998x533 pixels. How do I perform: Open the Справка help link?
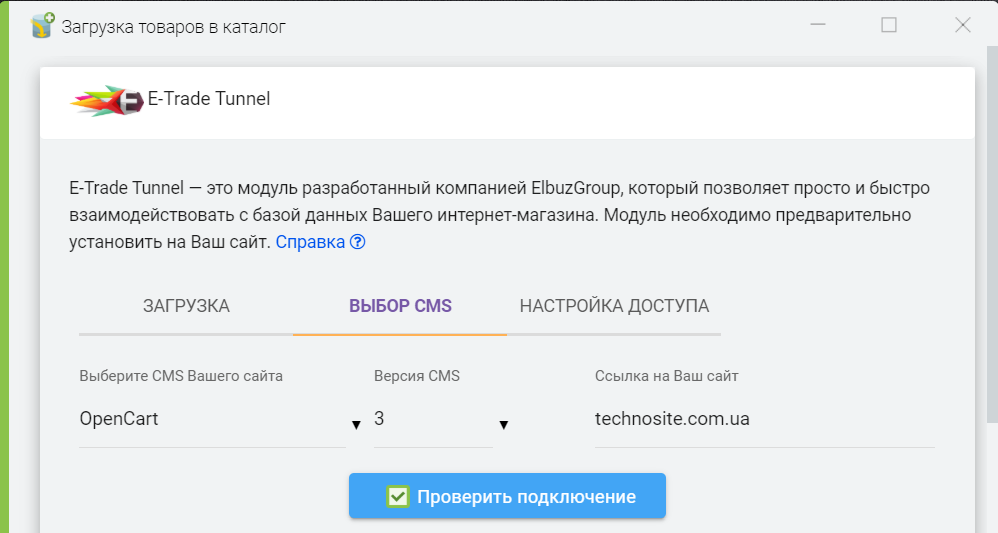point(310,242)
